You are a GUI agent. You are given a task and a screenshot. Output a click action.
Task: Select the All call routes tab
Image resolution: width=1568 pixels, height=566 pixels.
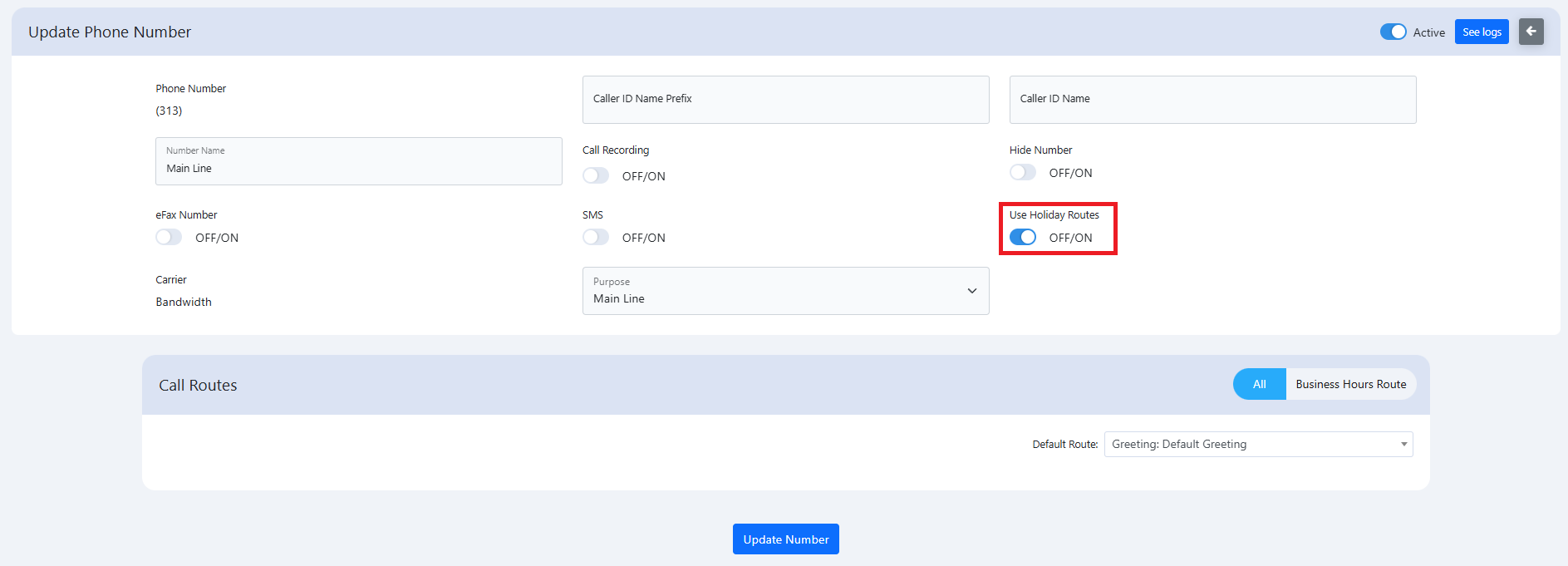(x=1259, y=384)
